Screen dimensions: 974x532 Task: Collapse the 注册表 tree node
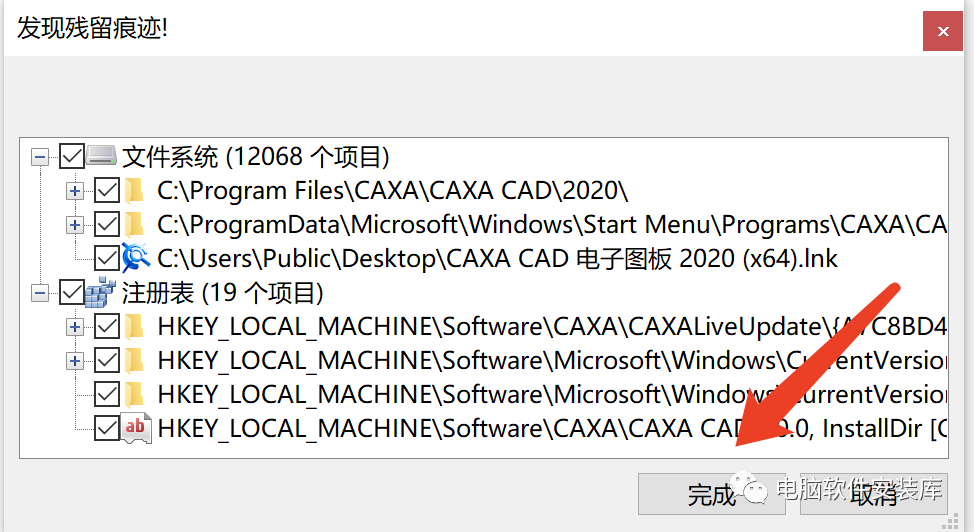pyautogui.click(x=40, y=293)
